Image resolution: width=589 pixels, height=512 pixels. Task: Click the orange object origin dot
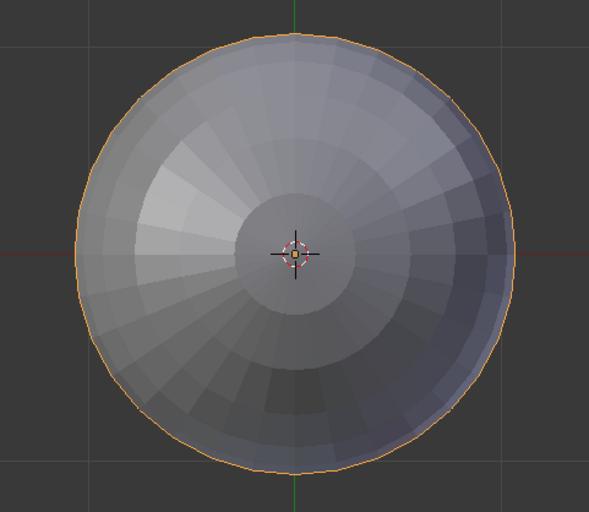pyautogui.click(x=295, y=254)
